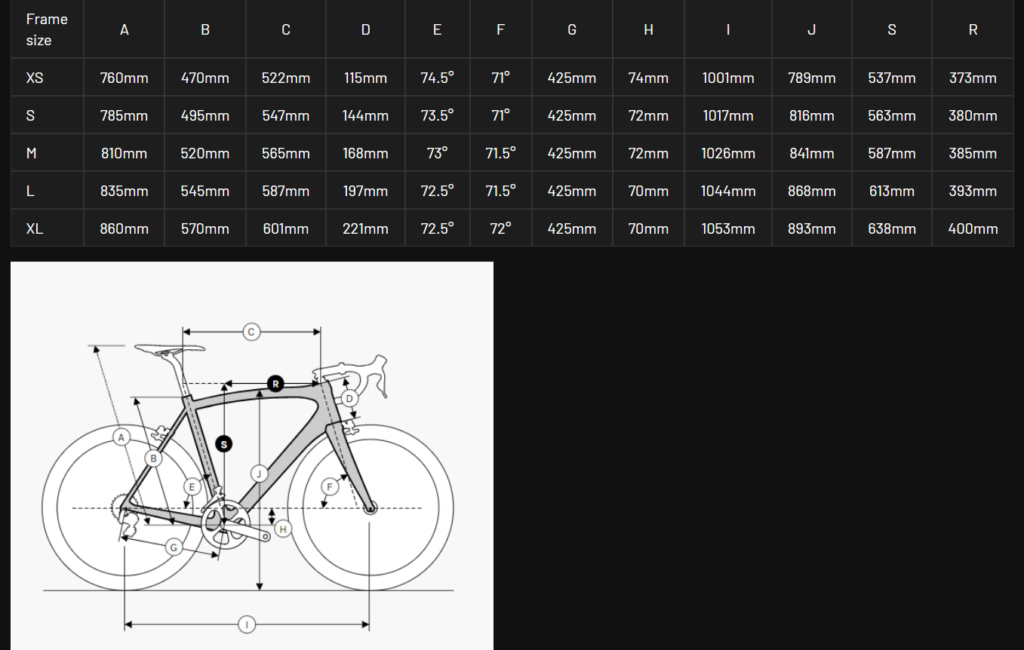This screenshot has width=1024, height=650.
Task: Click the 400mm cell in the XL row
Action: [973, 229]
